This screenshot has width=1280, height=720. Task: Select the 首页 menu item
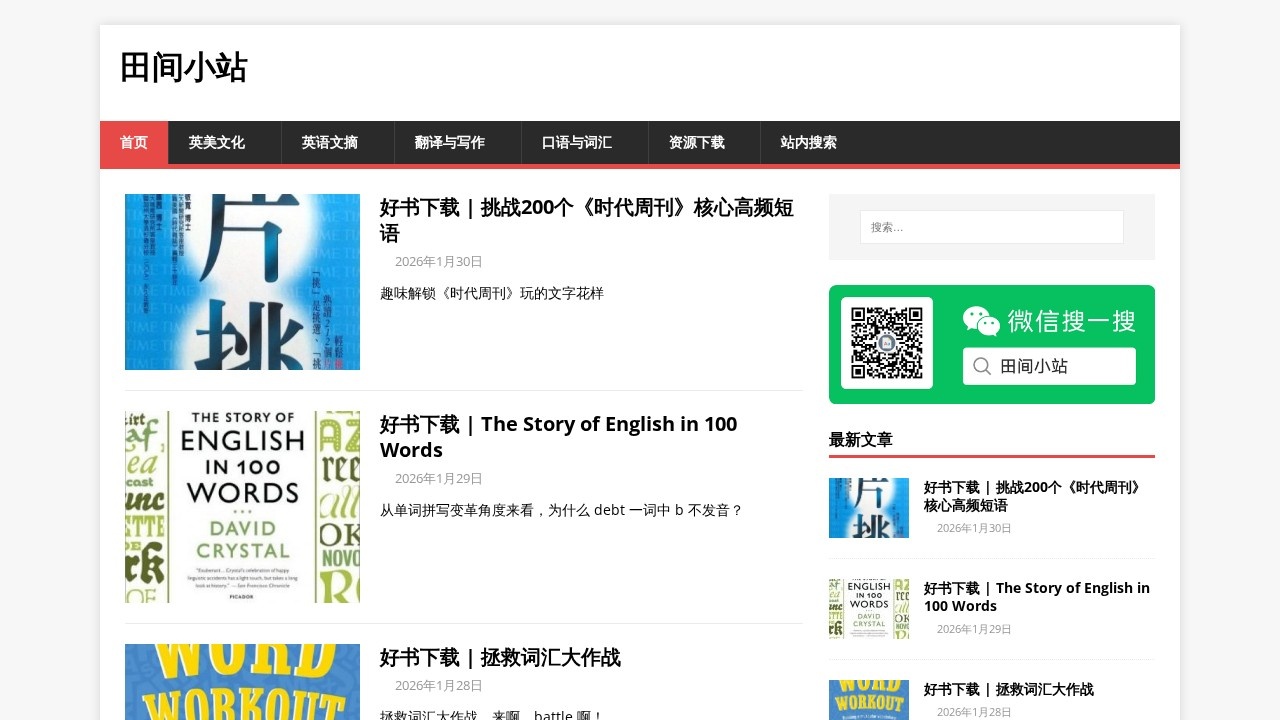tap(134, 143)
